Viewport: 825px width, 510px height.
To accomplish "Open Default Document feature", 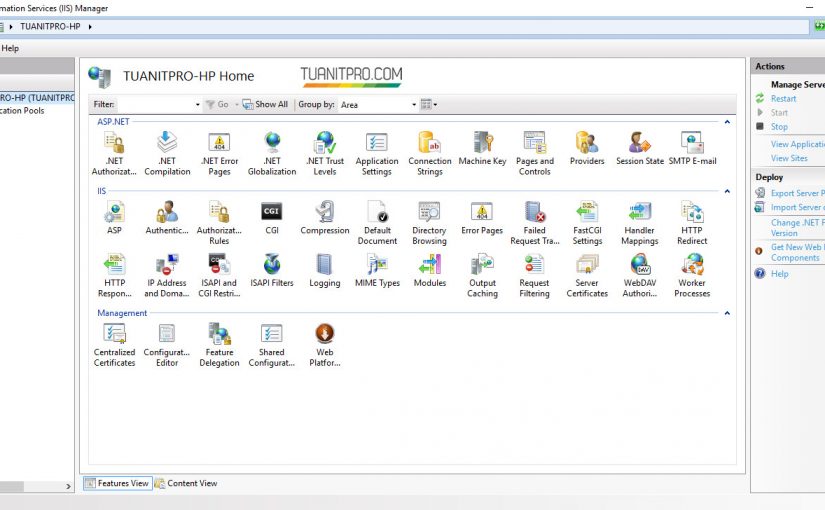I will (x=377, y=223).
